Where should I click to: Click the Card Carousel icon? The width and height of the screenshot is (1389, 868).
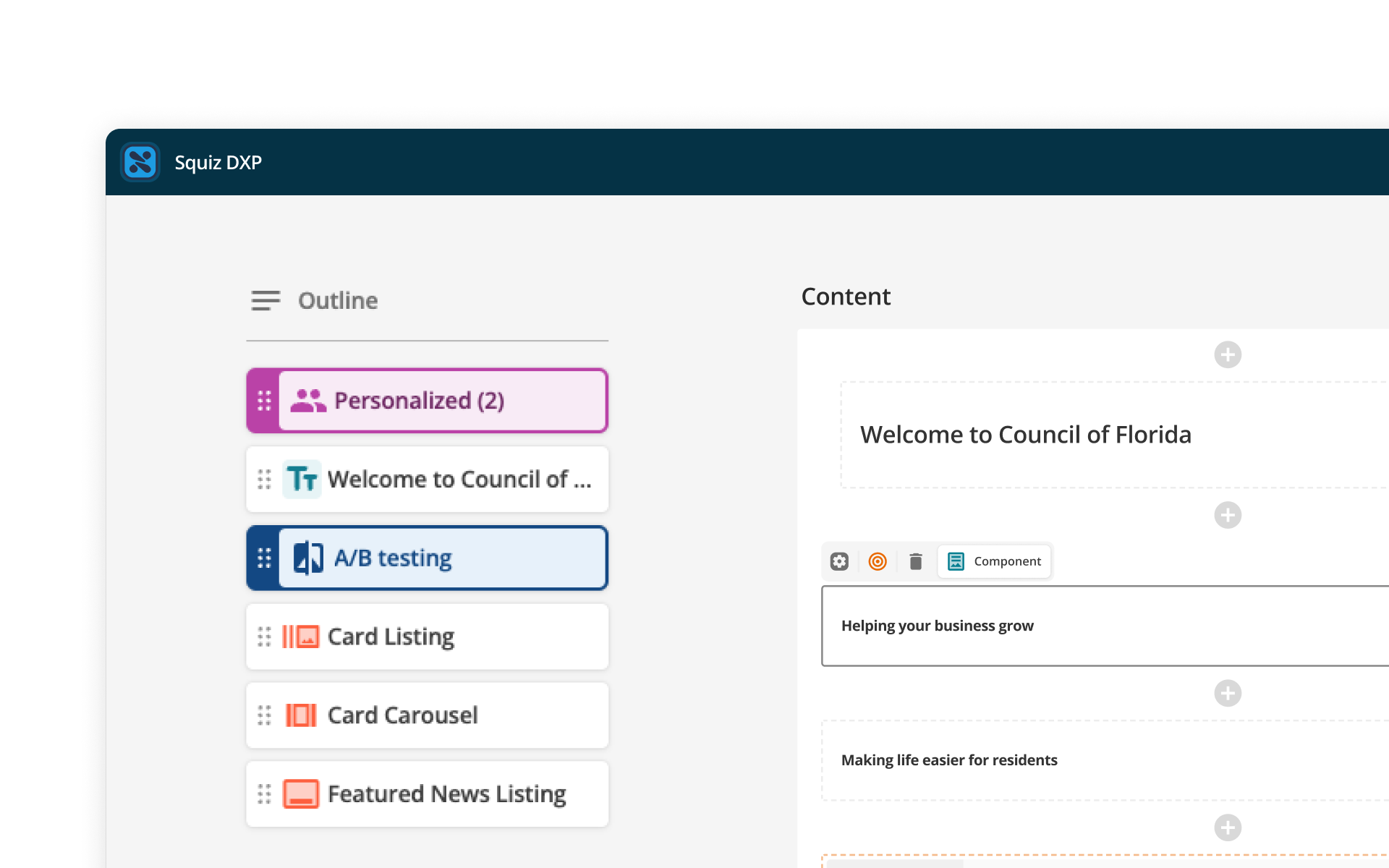[x=301, y=715]
